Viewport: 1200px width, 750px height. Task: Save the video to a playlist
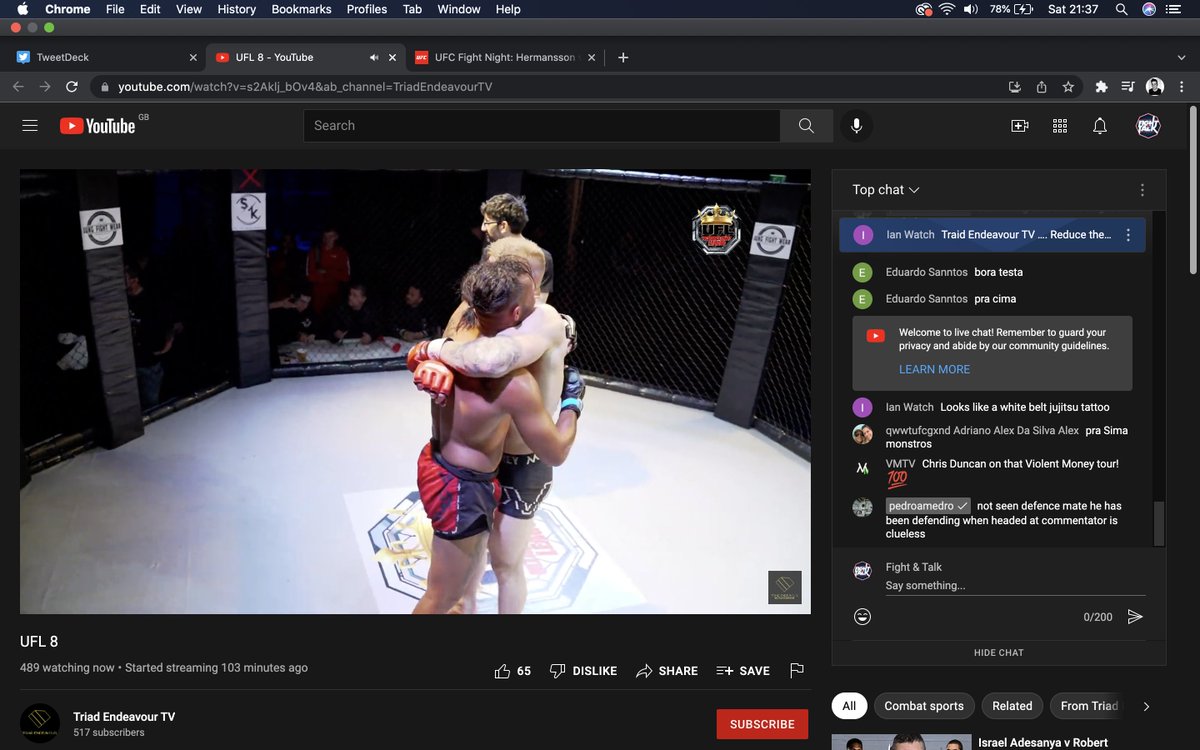[743, 671]
